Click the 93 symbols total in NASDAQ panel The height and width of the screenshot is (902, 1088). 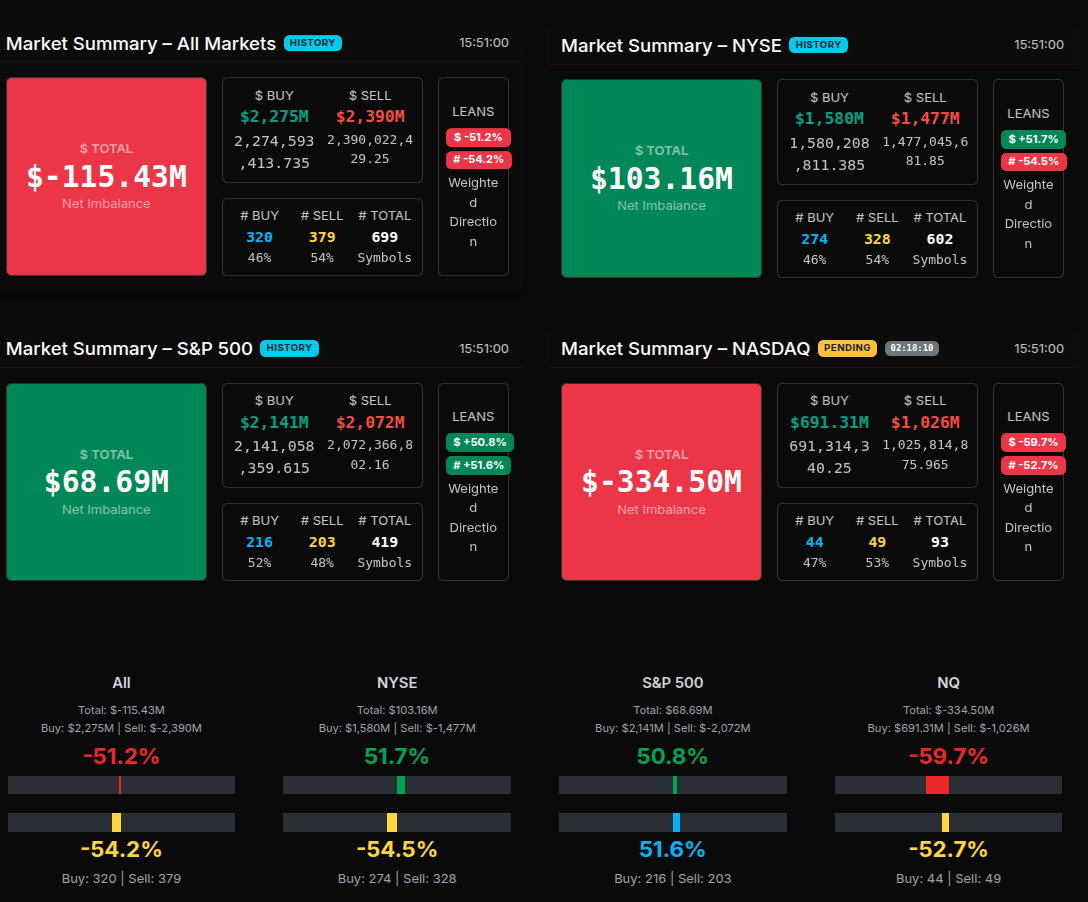pos(939,542)
